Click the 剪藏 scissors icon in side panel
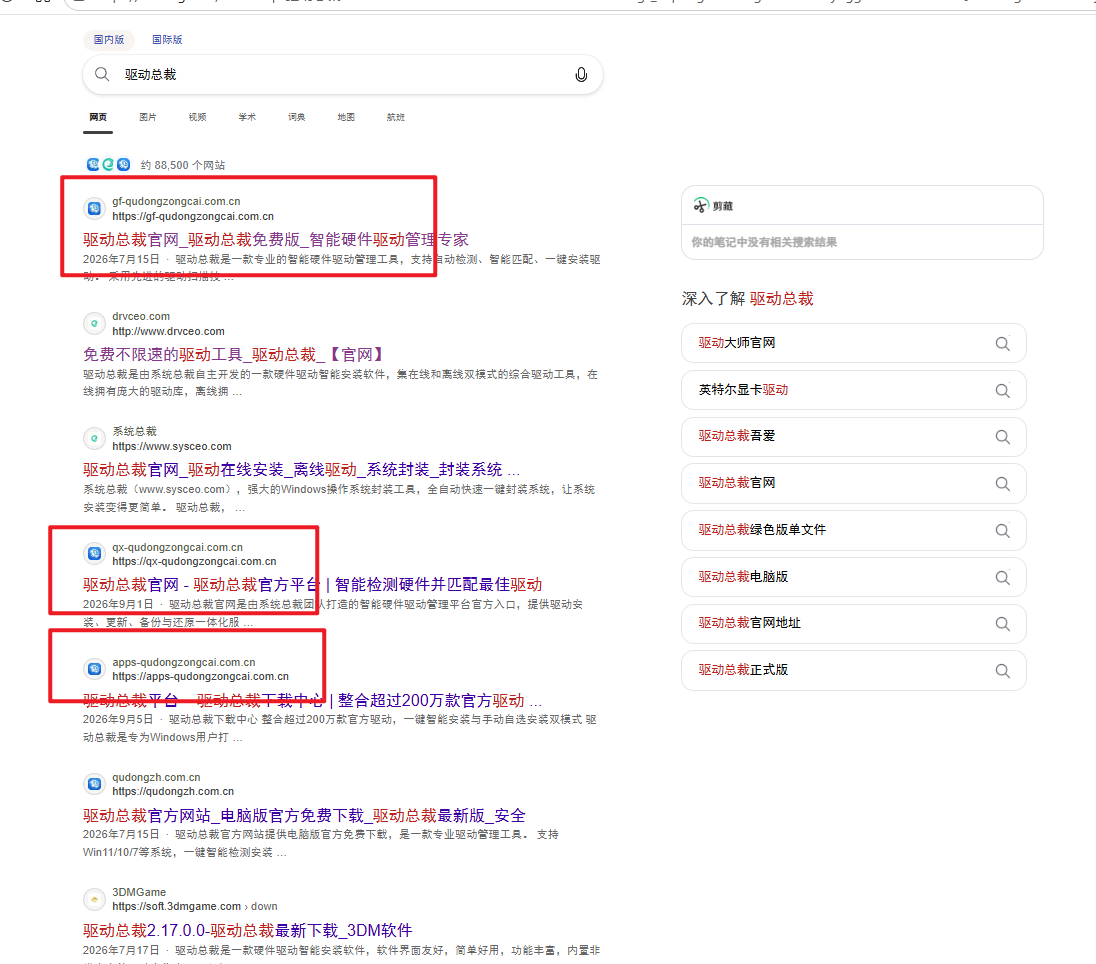Image resolution: width=1096 pixels, height=964 pixels. [700, 206]
